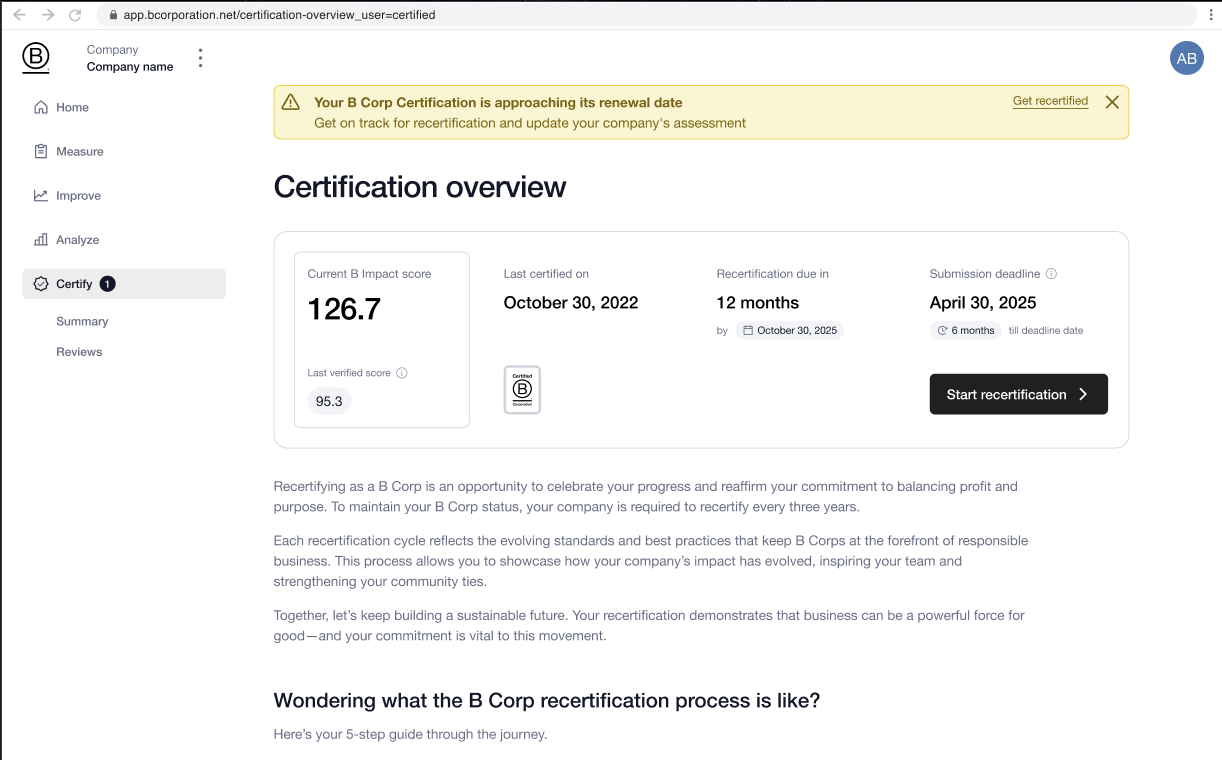Image resolution: width=1222 pixels, height=760 pixels.
Task: Click the Company name text in header
Action: pos(130,67)
